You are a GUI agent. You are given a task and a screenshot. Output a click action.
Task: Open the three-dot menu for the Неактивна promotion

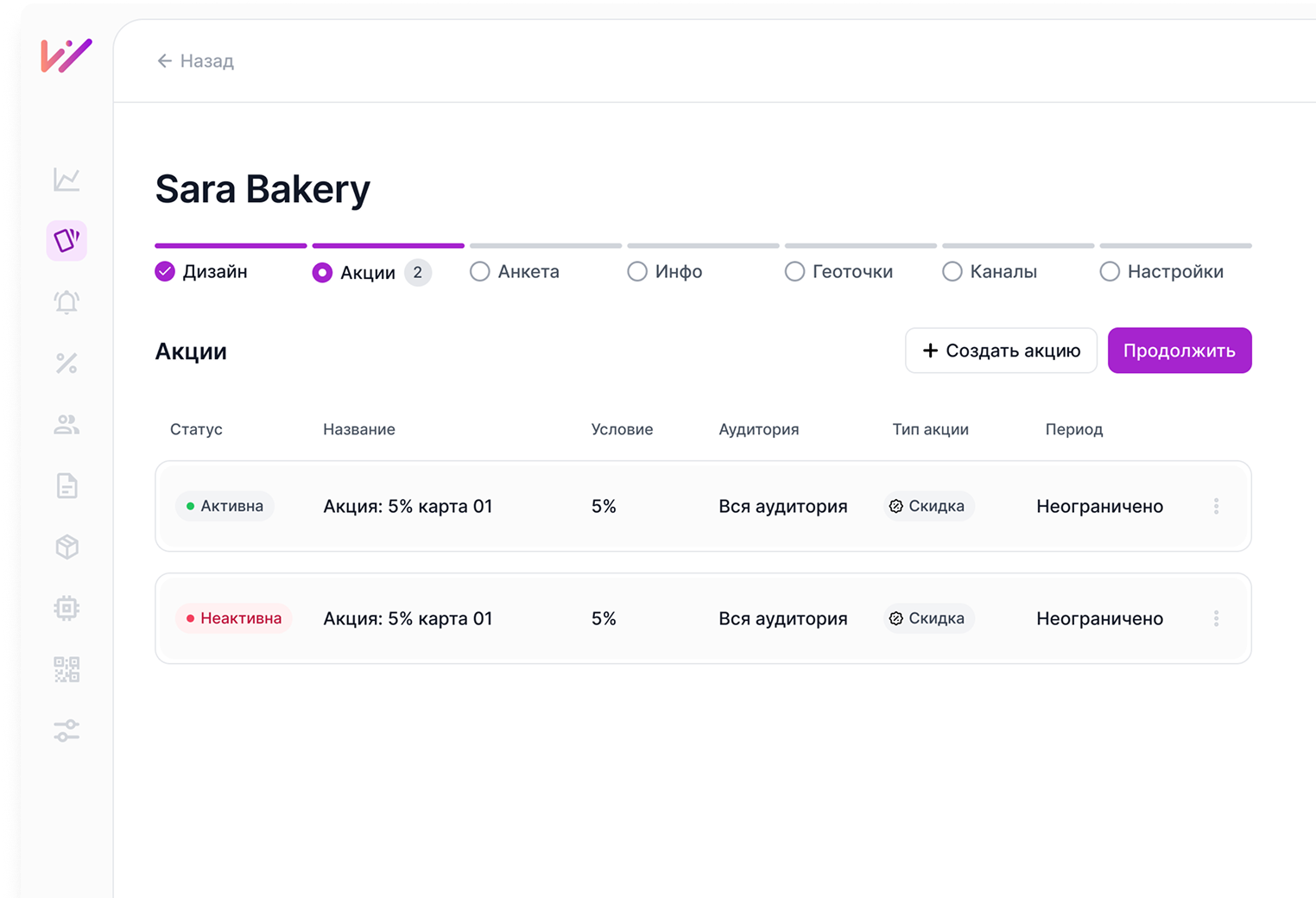(1216, 618)
